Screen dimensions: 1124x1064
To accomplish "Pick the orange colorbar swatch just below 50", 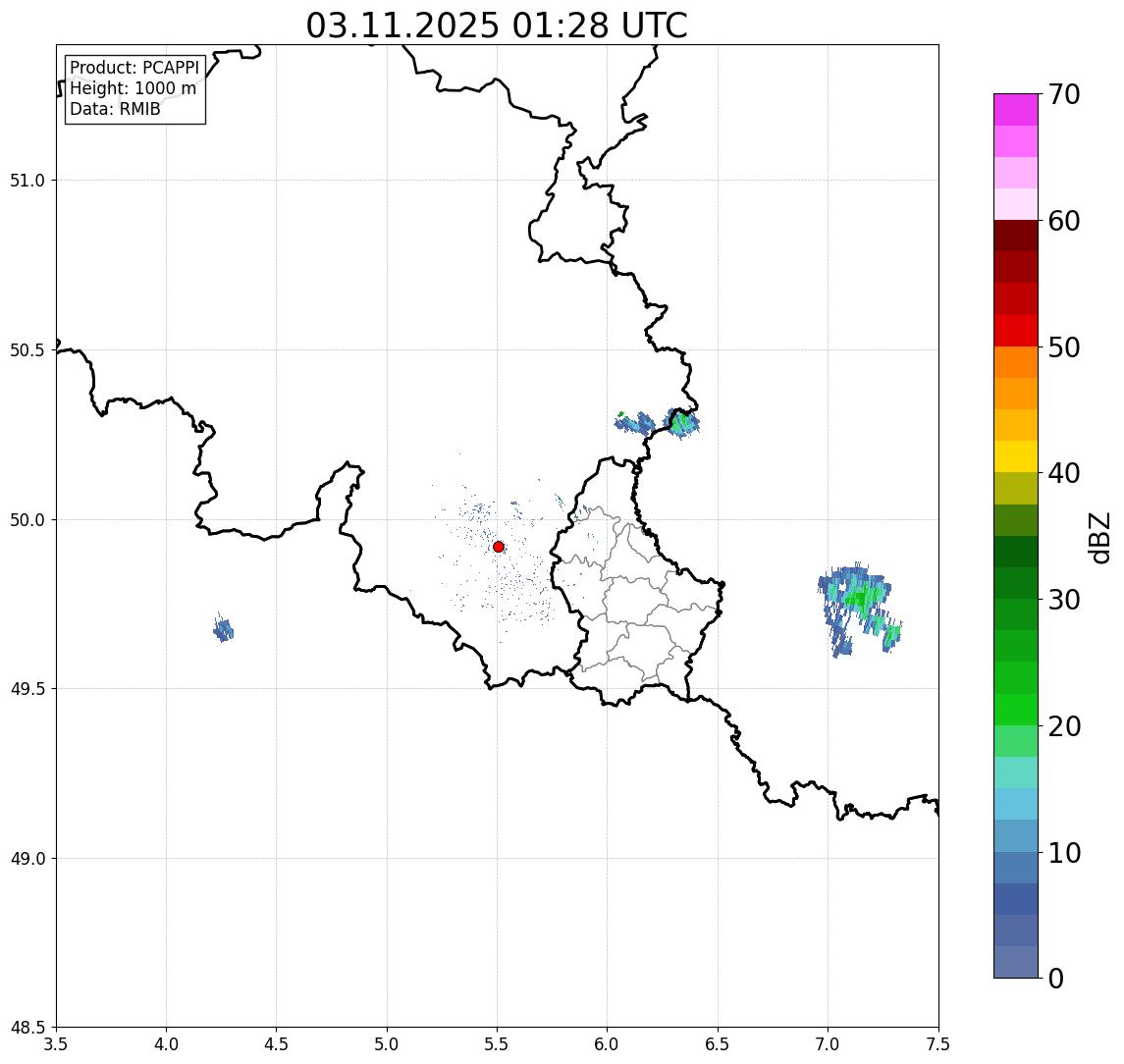I will click(x=1016, y=363).
